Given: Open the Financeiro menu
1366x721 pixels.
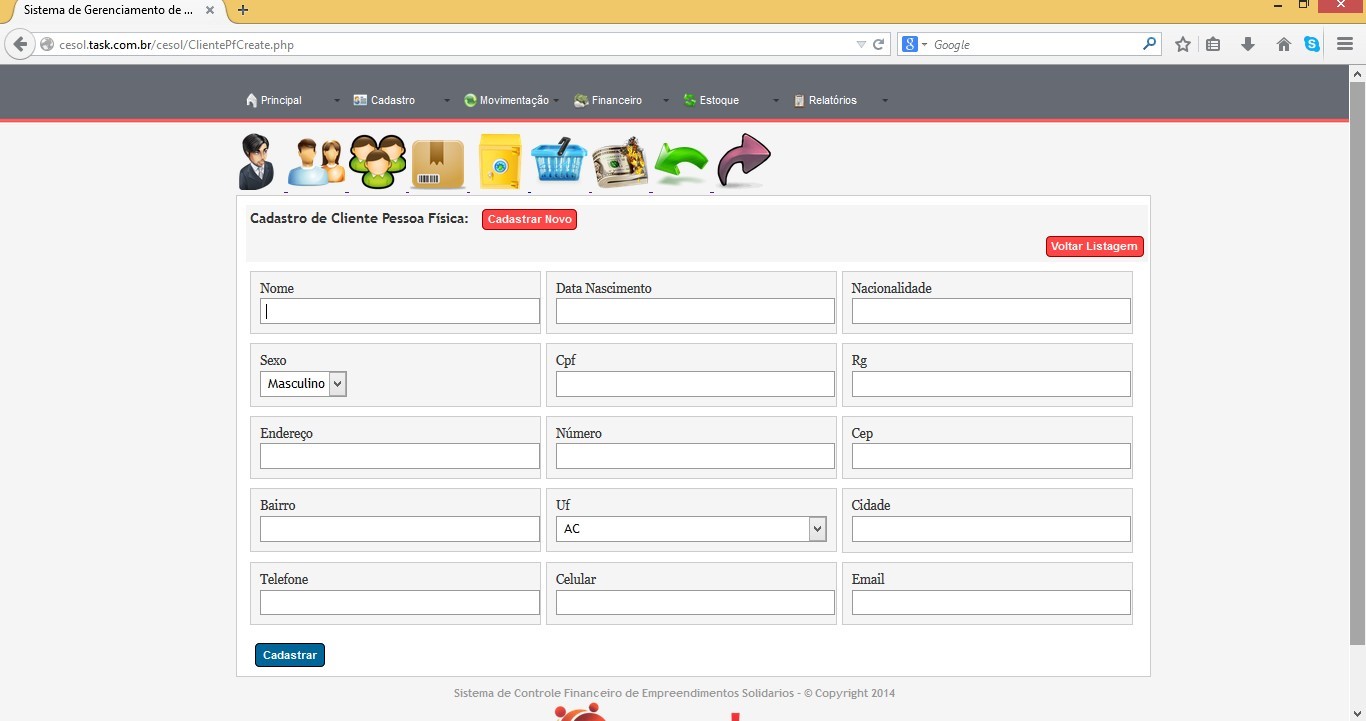Looking at the screenshot, I should pos(616,100).
